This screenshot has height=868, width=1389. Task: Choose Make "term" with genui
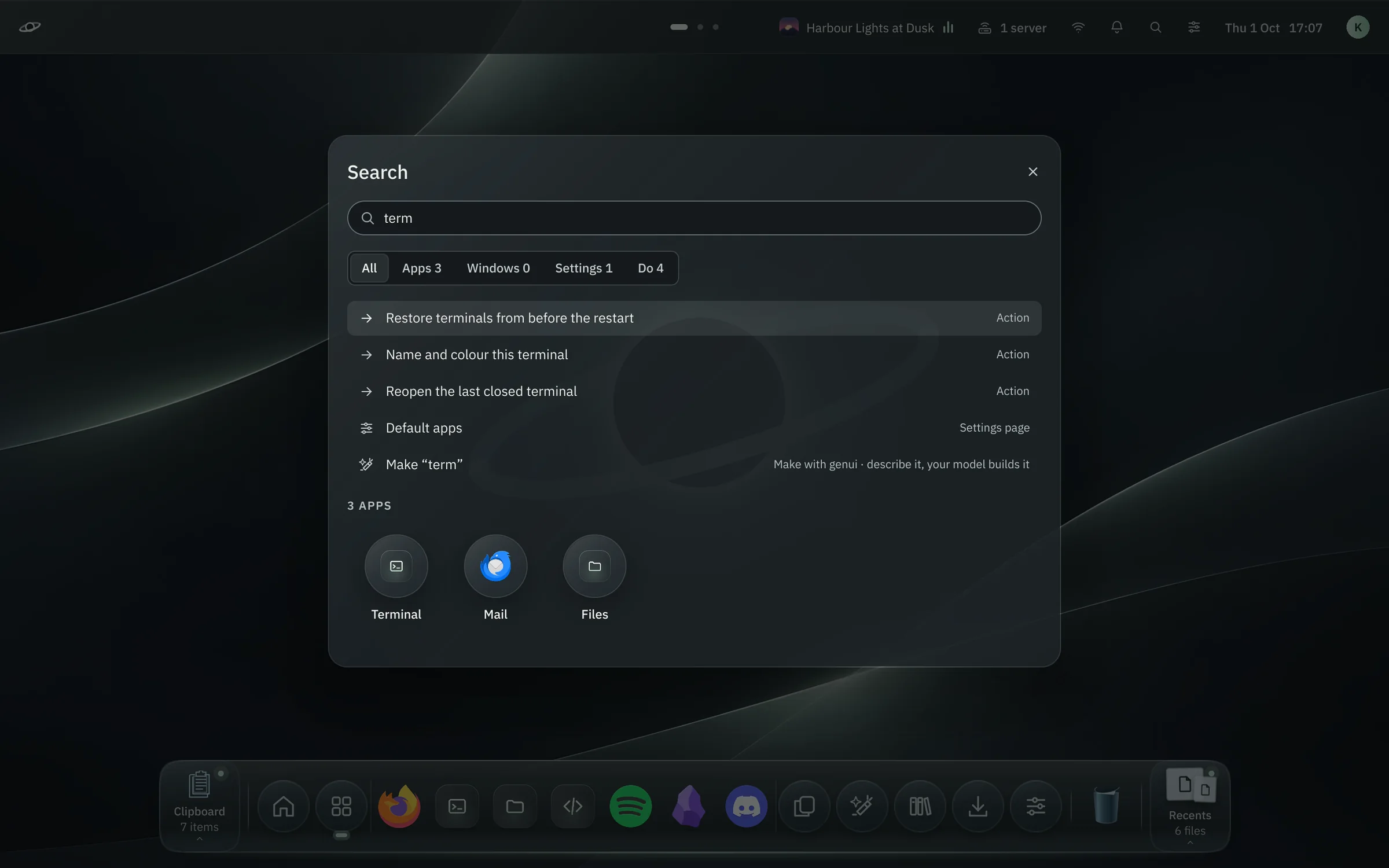(x=694, y=464)
